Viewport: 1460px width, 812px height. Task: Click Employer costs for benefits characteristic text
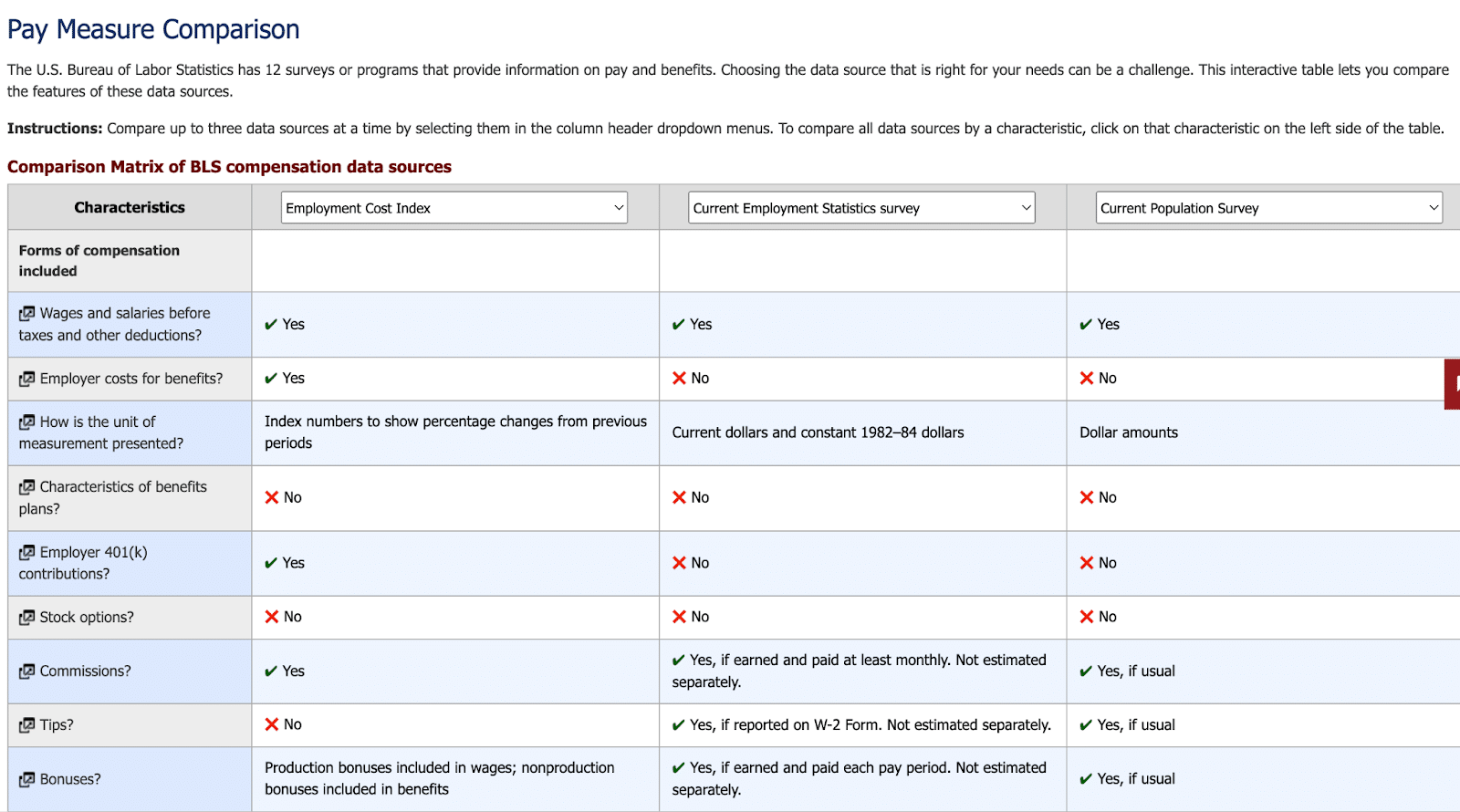coord(131,379)
